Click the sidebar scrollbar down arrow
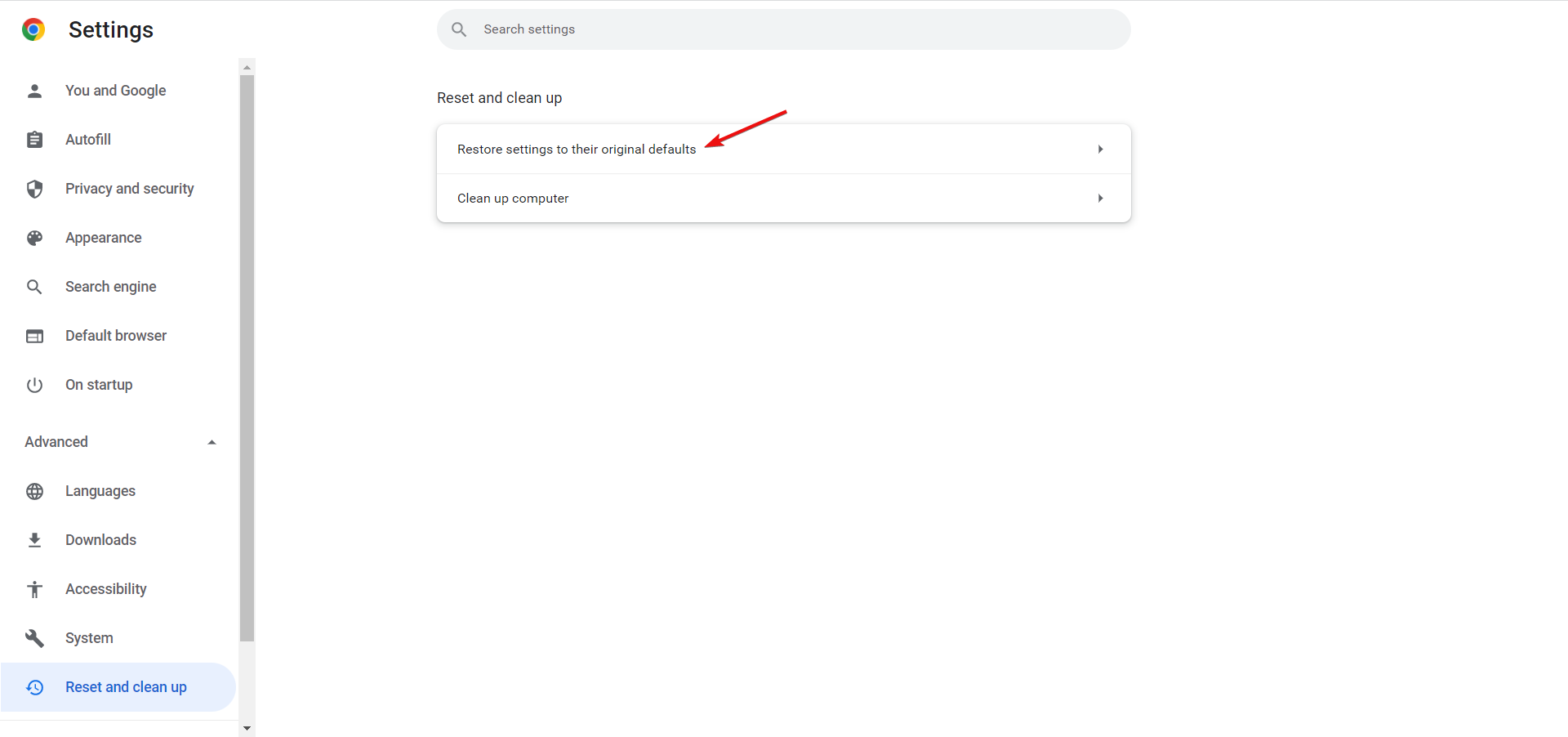Viewport: 1568px width, 737px height. point(247,728)
